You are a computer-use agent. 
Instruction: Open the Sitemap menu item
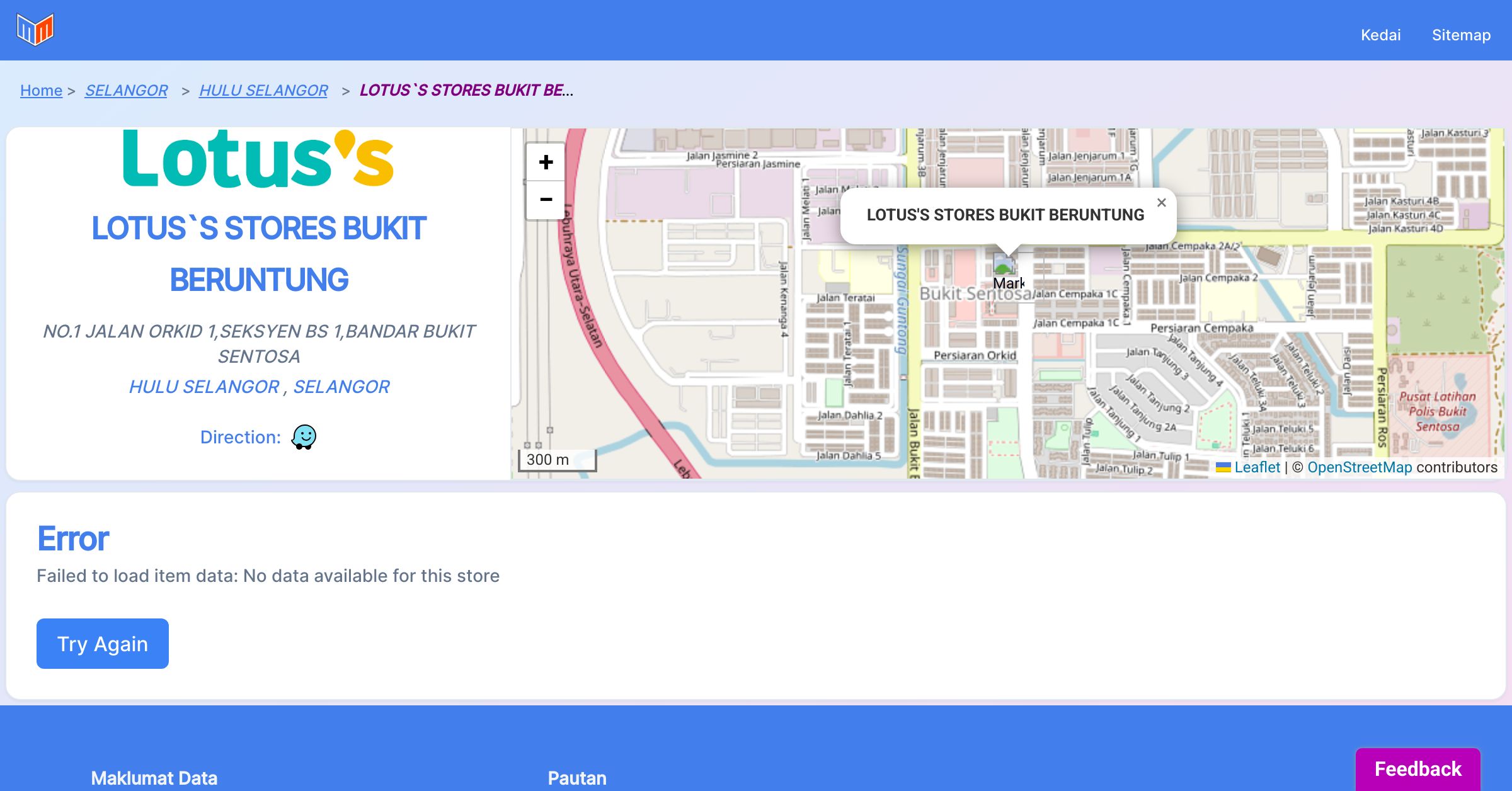click(x=1461, y=35)
